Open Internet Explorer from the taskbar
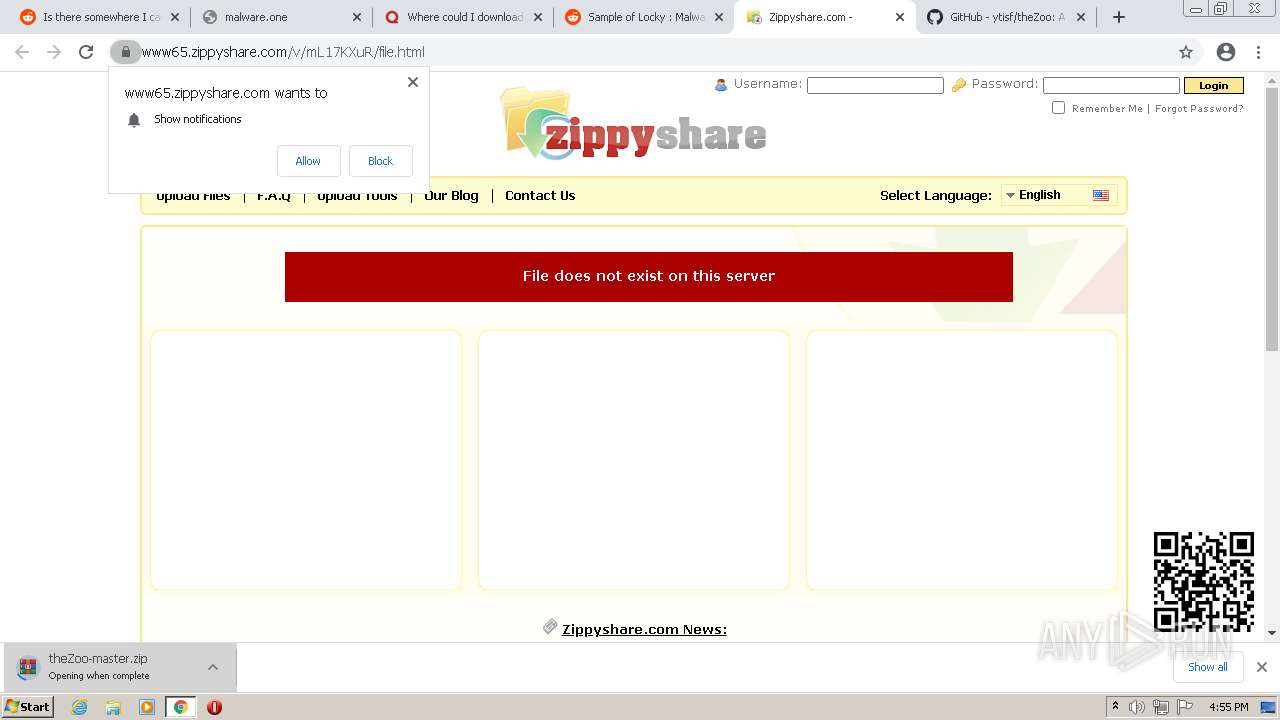The height and width of the screenshot is (720, 1280). tap(80, 707)
